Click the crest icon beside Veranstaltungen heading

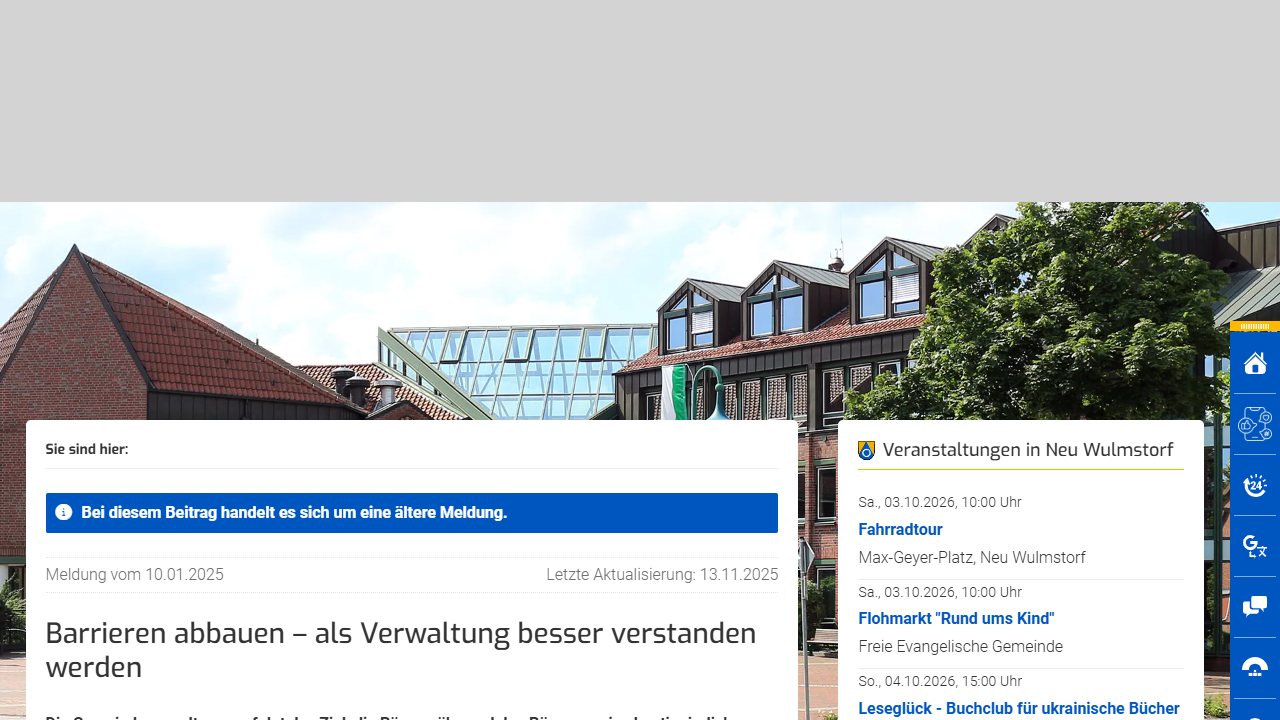pos(866,451)
